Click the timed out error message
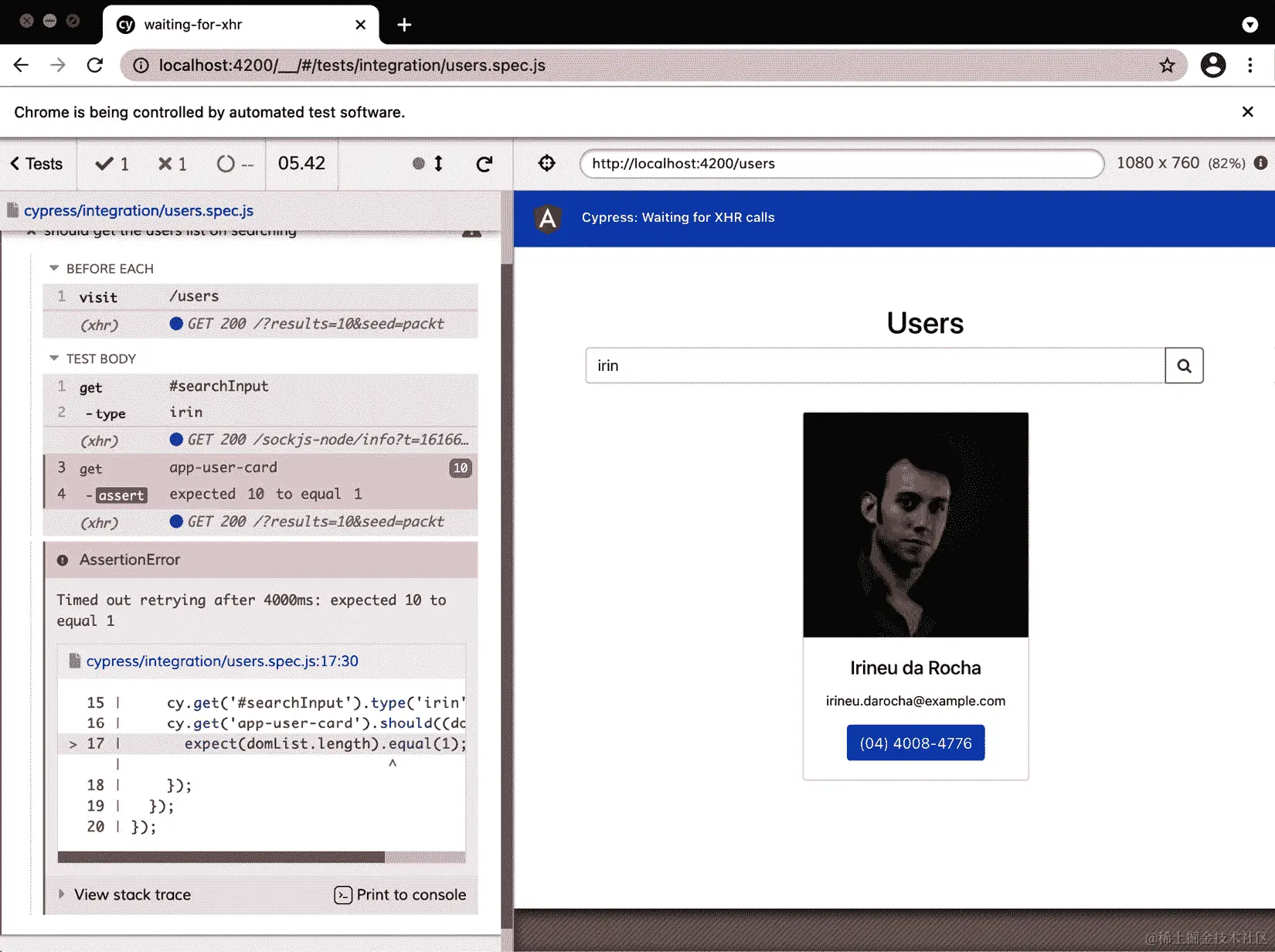Screen dimensions: 1275x952 [x=251, y=610]
